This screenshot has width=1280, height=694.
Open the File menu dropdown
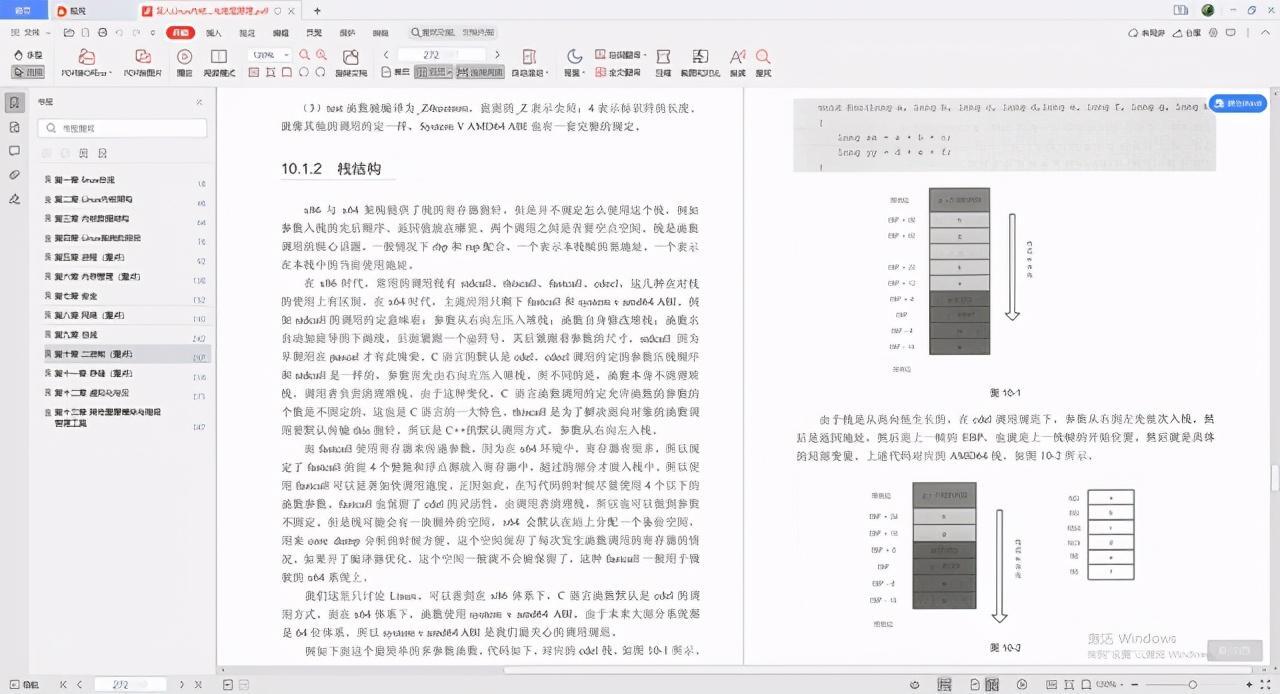coord(31,33)
